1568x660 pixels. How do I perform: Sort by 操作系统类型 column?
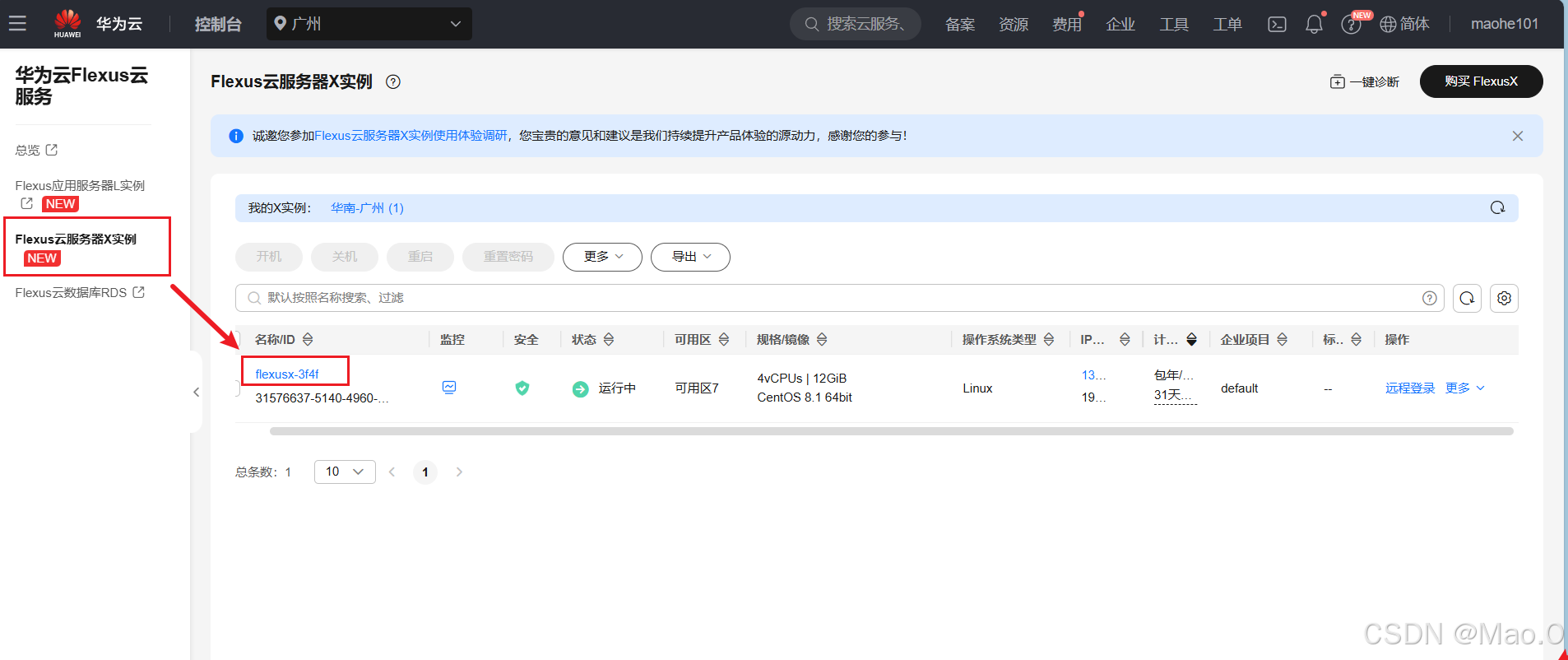[1049, 339]
